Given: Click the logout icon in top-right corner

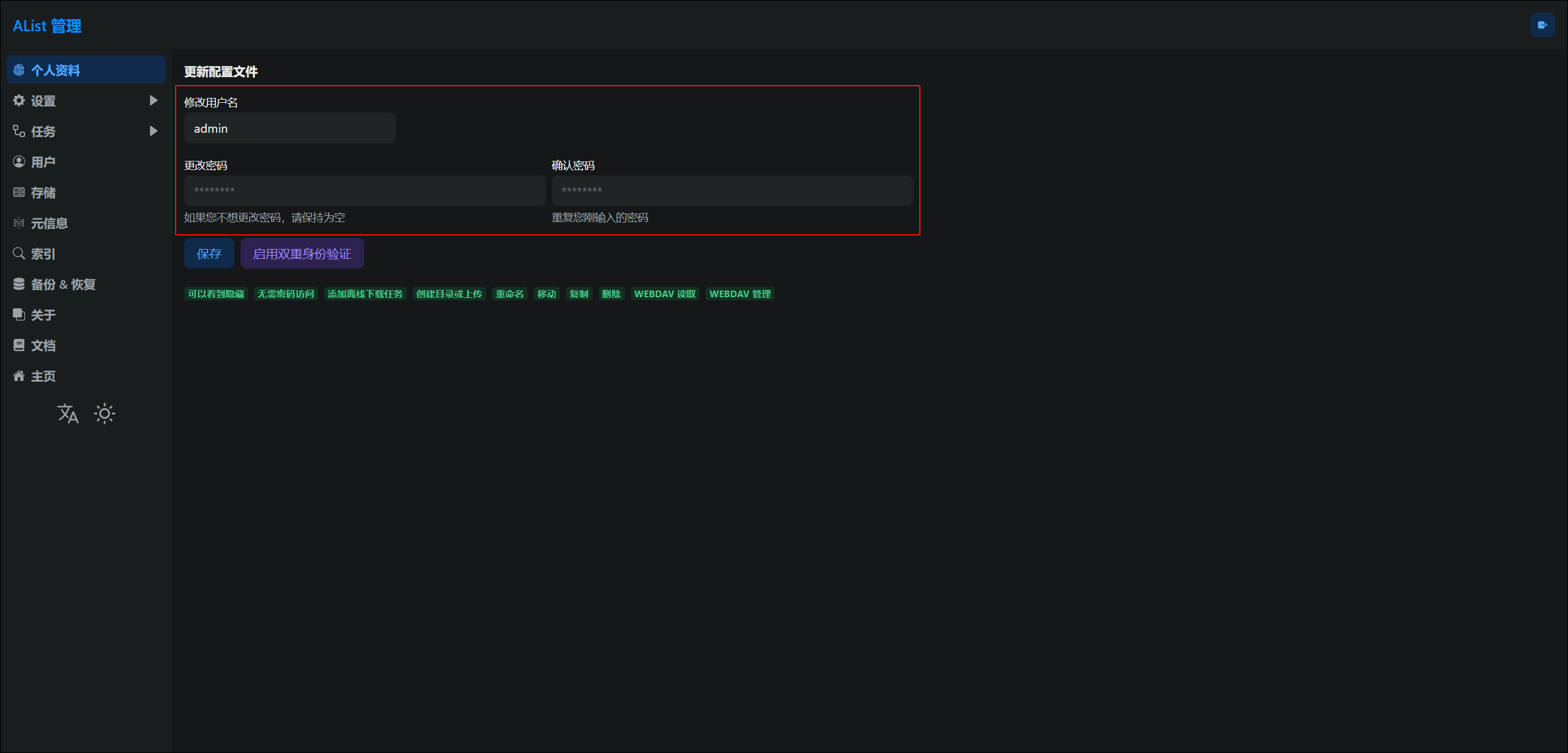Looking at the screenshot, I should [x=1542, y=25].
